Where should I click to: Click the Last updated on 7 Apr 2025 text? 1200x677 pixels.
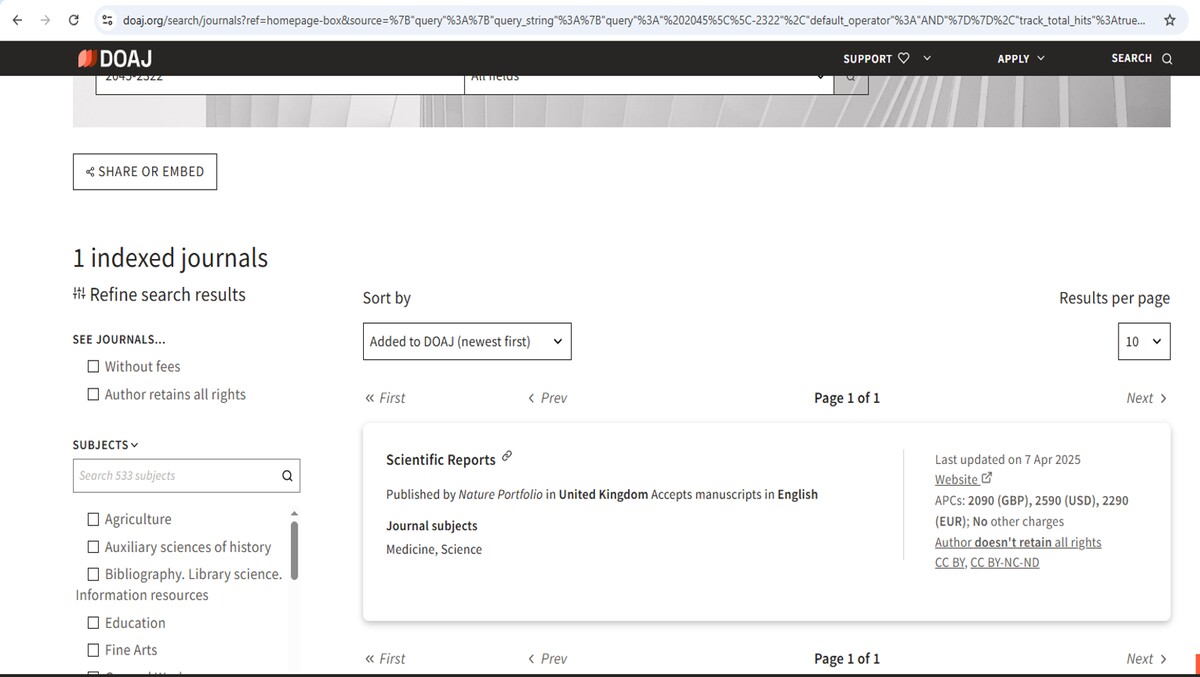point(1008,460)
